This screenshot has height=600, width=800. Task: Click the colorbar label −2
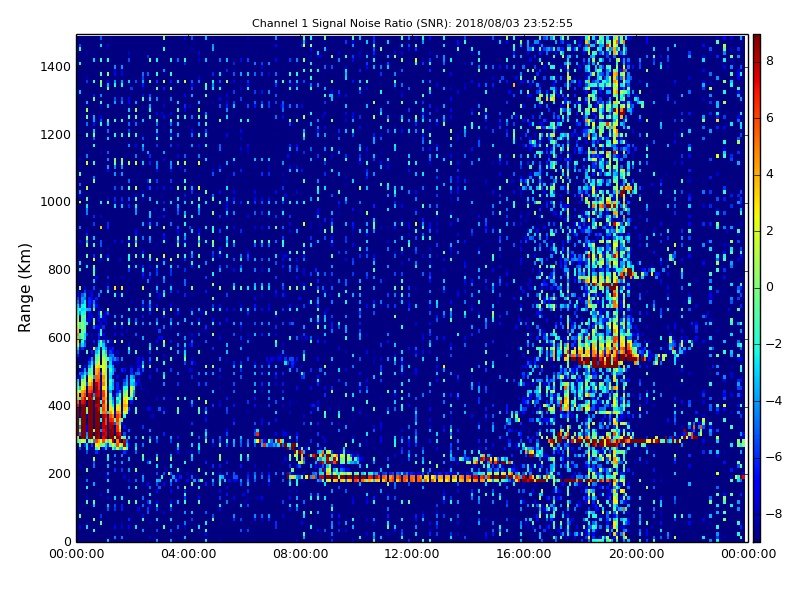tap(774, 344)
